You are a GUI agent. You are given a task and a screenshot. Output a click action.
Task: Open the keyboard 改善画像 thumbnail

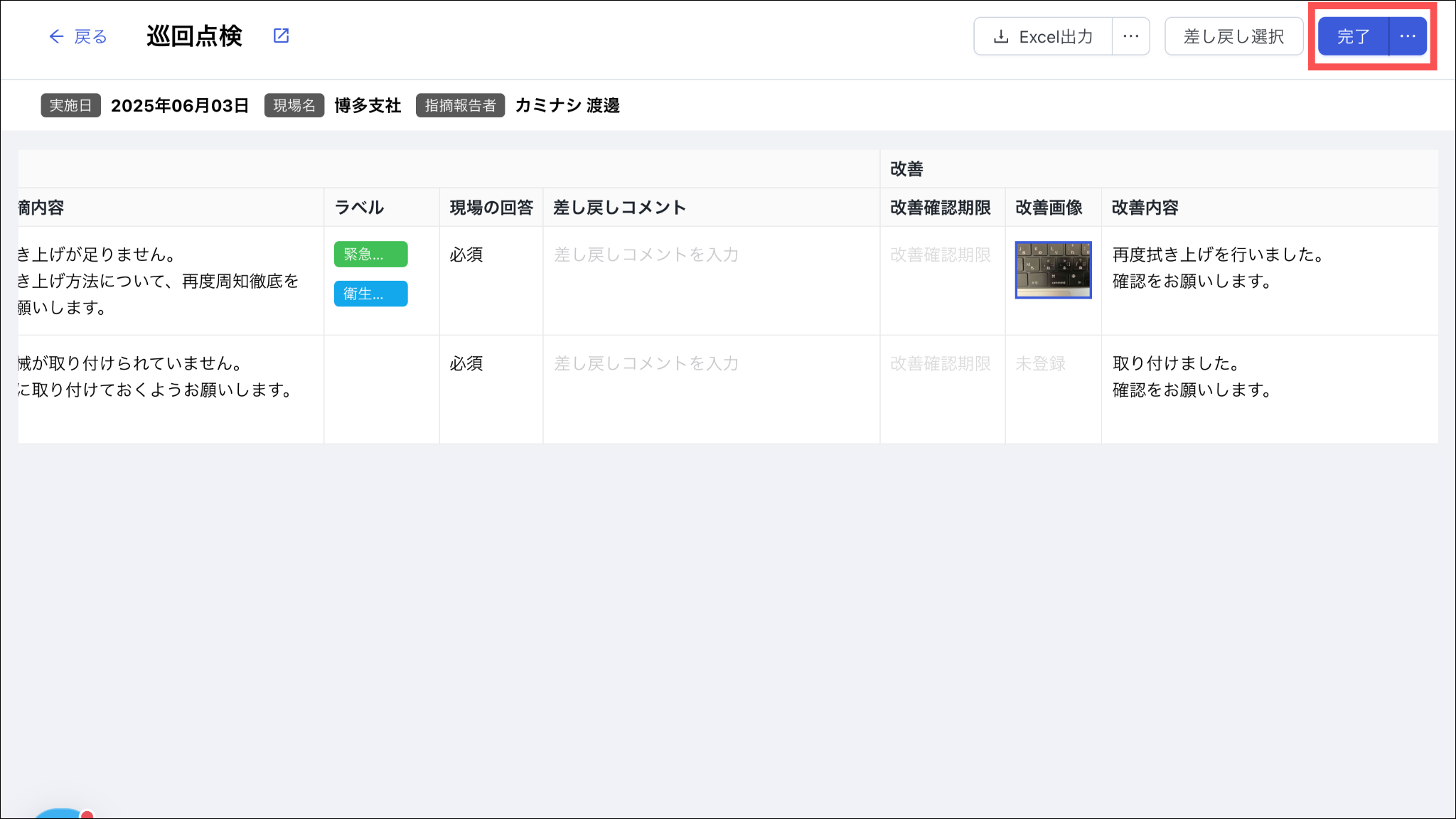coord(1053,269)
